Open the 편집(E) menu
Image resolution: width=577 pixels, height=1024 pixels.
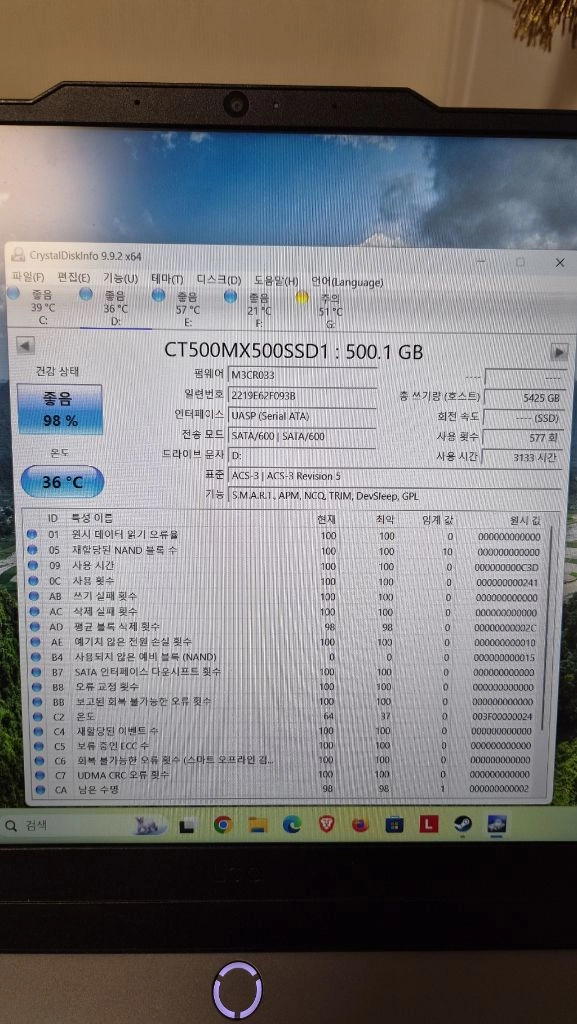pyautogui.click(x=74, y=278)
